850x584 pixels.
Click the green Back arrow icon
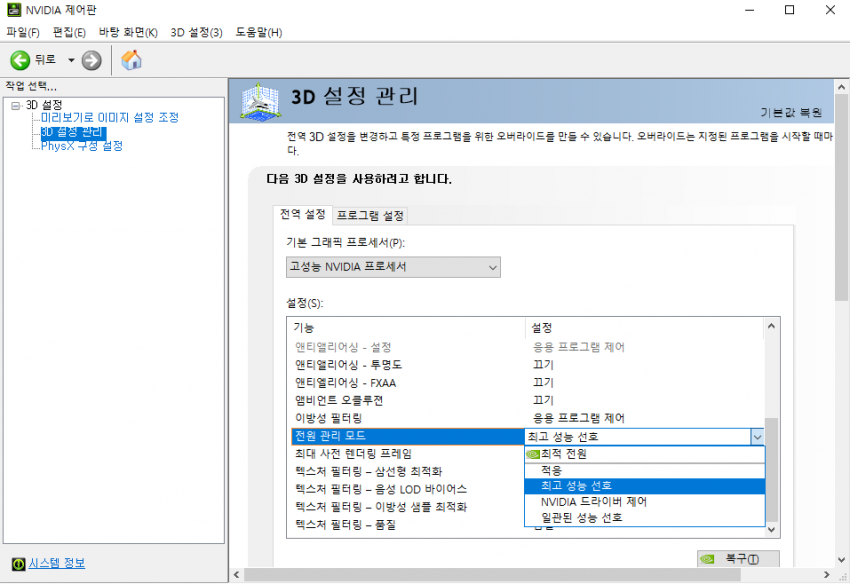(x=20, y=60)
